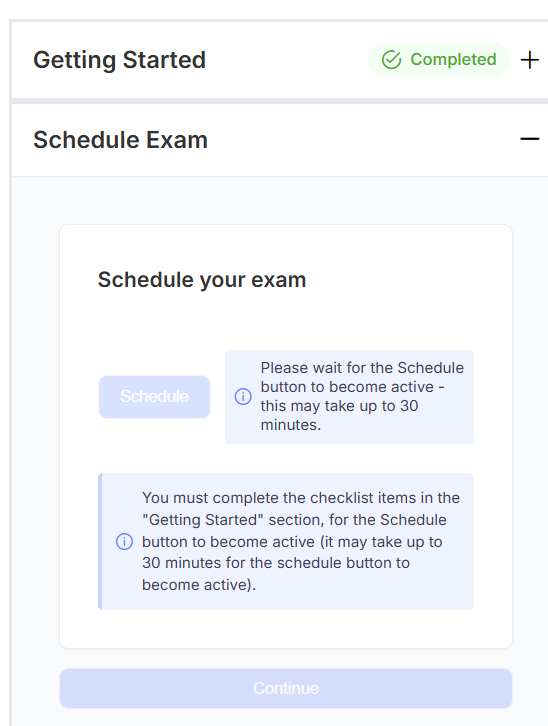Image resolution: width=548 pixels, height=726 pixels.
Task: Click the disabled Schedule button
Action: (x=154, y=397)
